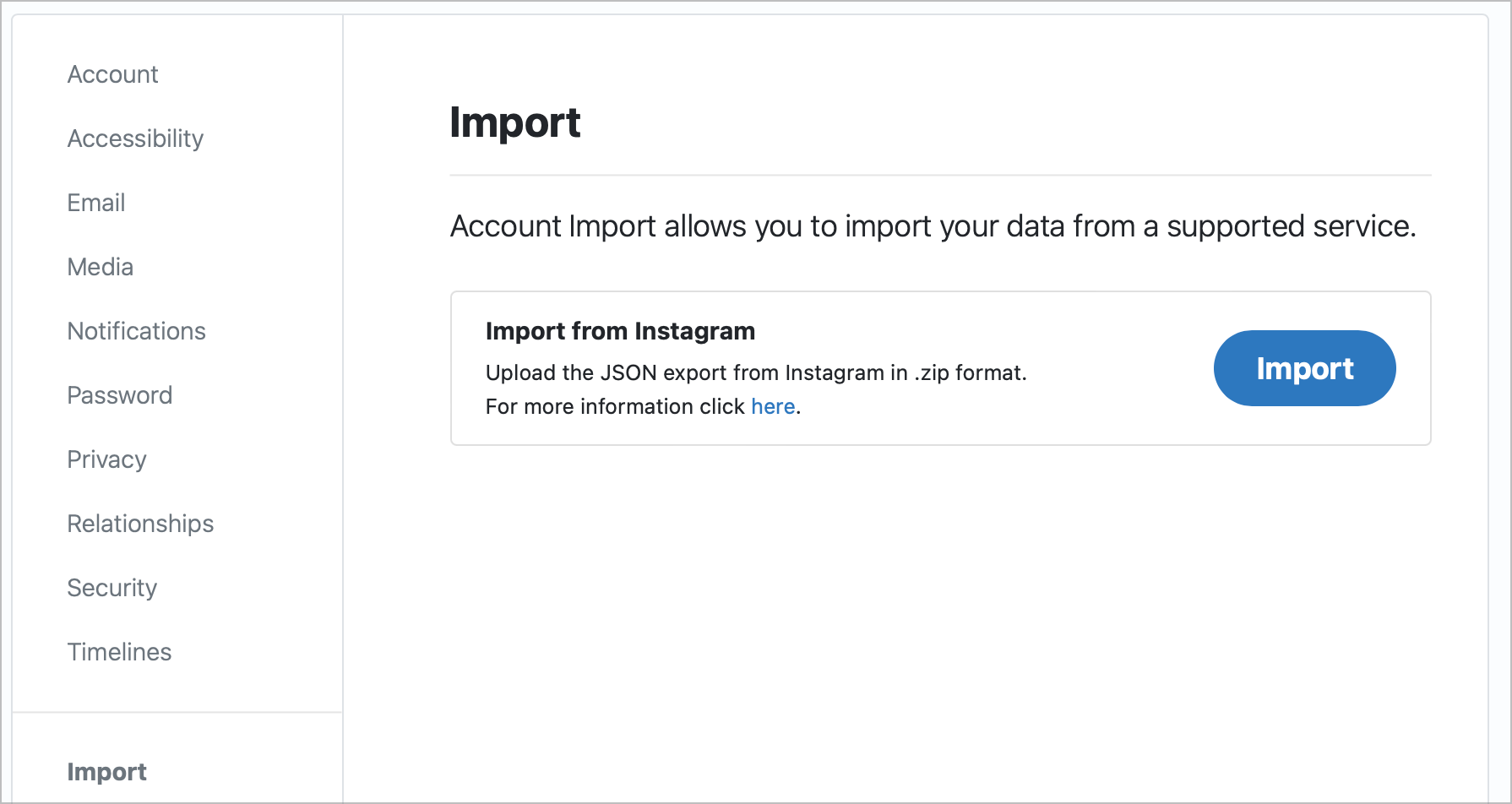This screenshot has width=1512, height=804.
Task: Open the Media settings section
Action: (100, 267)
